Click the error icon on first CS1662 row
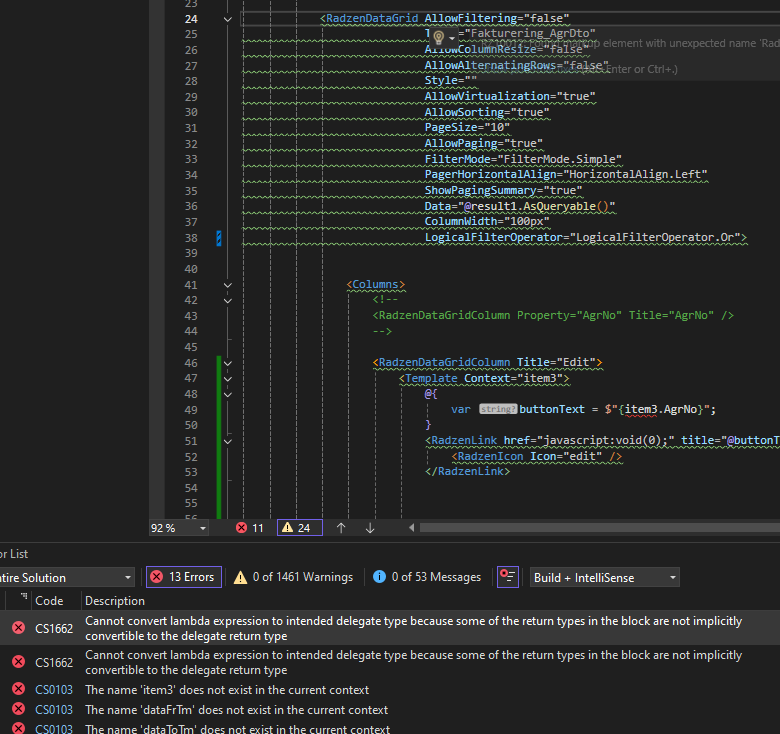Screen dimensions: 780x734 pyautogui.click(x=18, y=628)
